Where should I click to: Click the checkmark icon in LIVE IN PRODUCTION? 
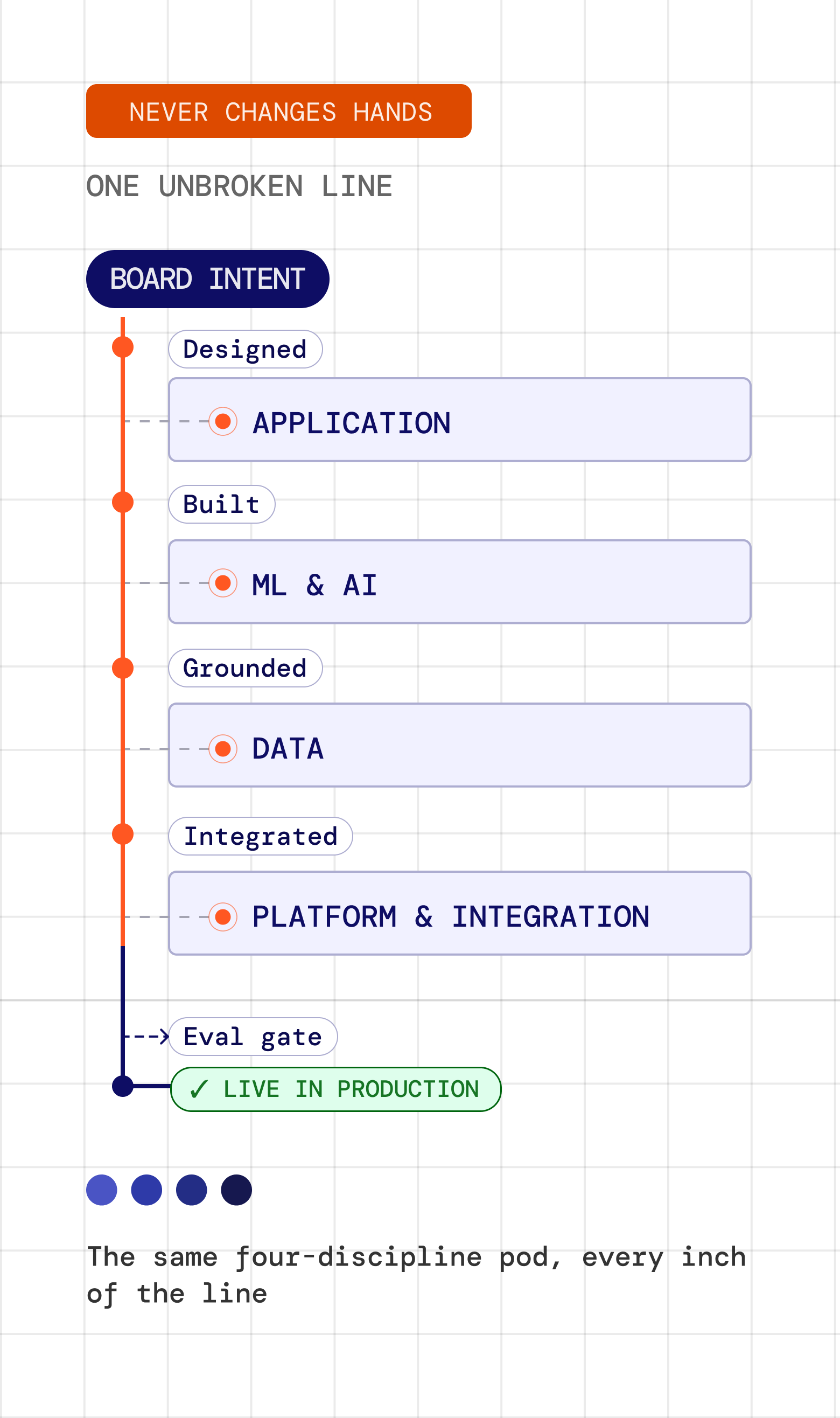pos(199,1089)
